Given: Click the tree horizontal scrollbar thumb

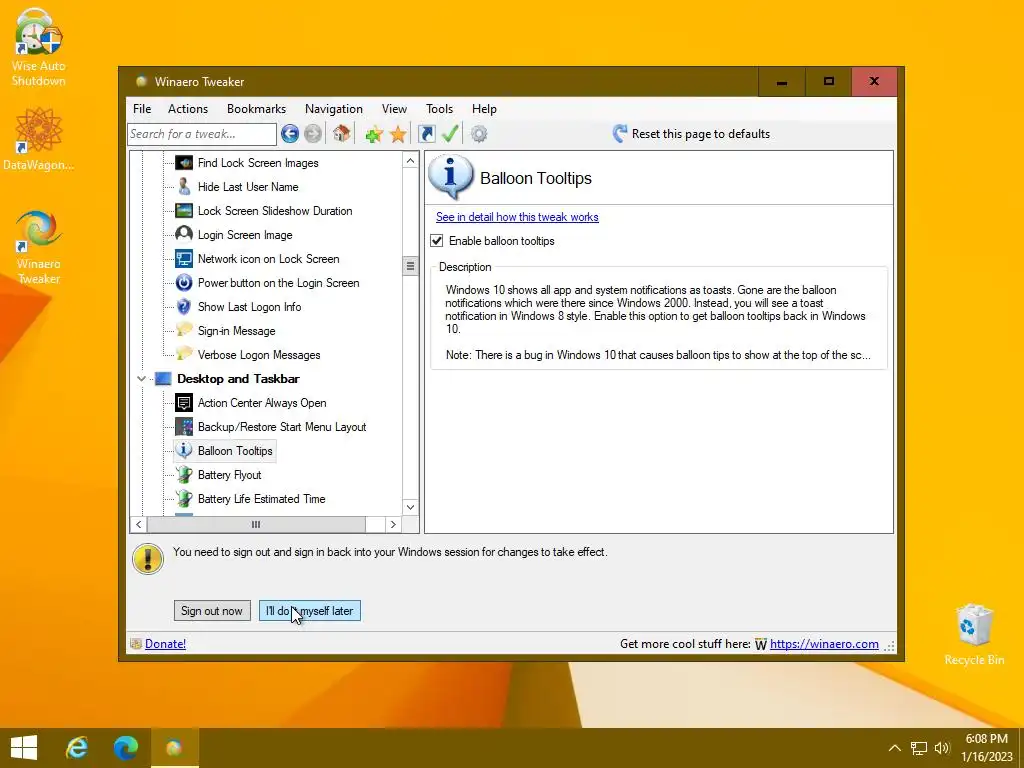Looking at the screenshot, I should (x=256, y=524).
